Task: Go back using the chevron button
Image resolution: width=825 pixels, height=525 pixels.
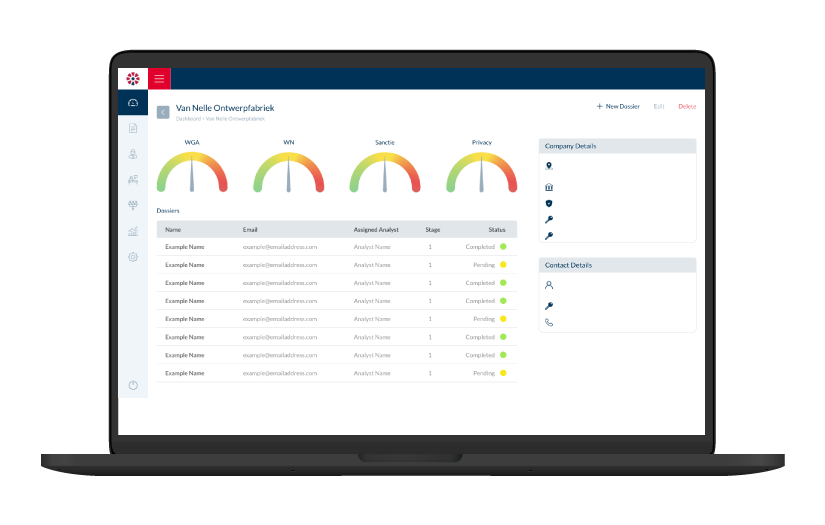Action: 163,112
